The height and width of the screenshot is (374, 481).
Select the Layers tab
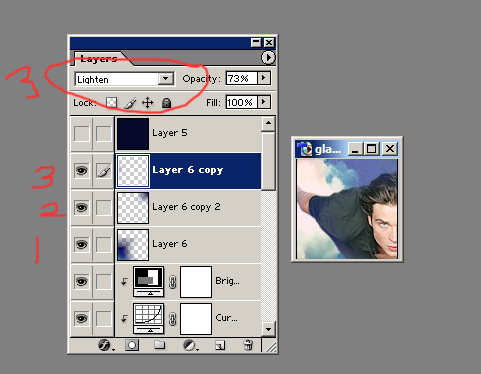tap(99, 59)
